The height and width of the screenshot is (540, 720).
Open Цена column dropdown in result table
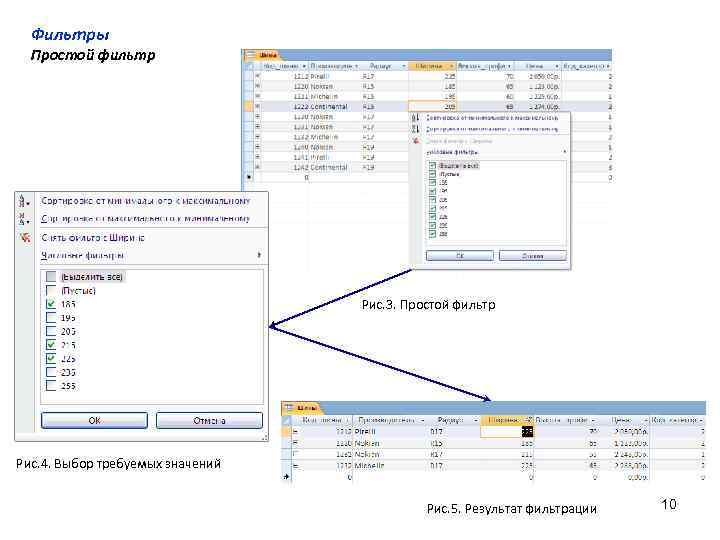point(645,420)
